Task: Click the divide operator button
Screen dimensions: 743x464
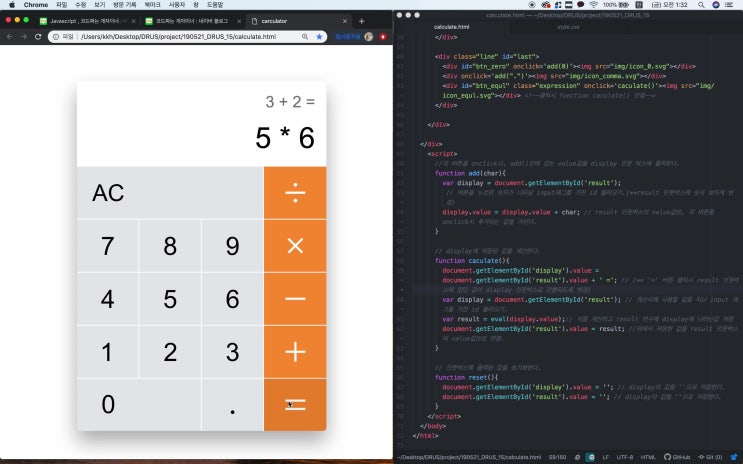Action: click(x=295, y=193)
